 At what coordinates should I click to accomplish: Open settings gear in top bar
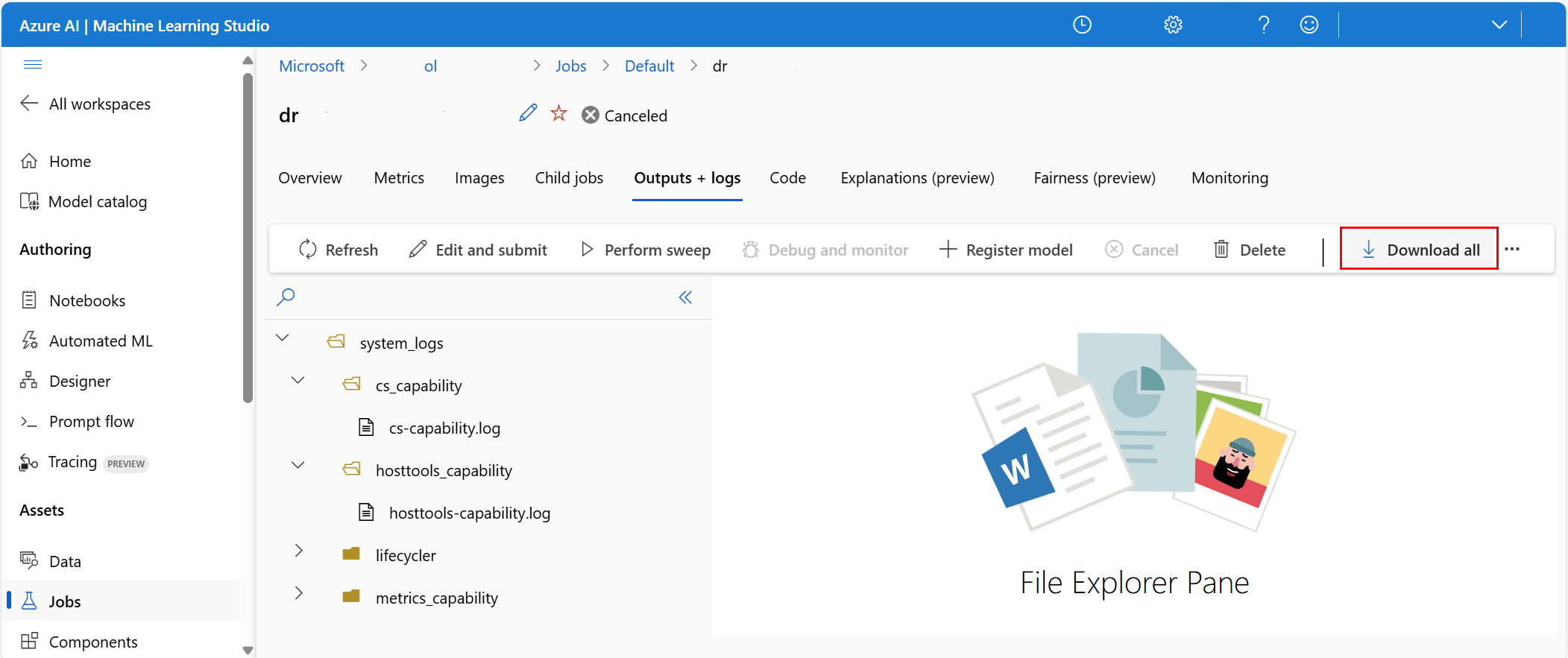(1173, 25)
